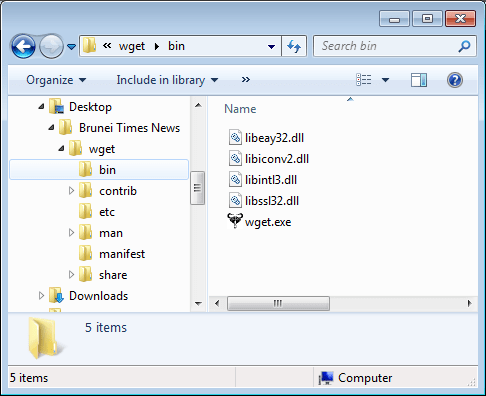Click the search magnifier icon
The image size is (486, 396).
tap(464, 46)
